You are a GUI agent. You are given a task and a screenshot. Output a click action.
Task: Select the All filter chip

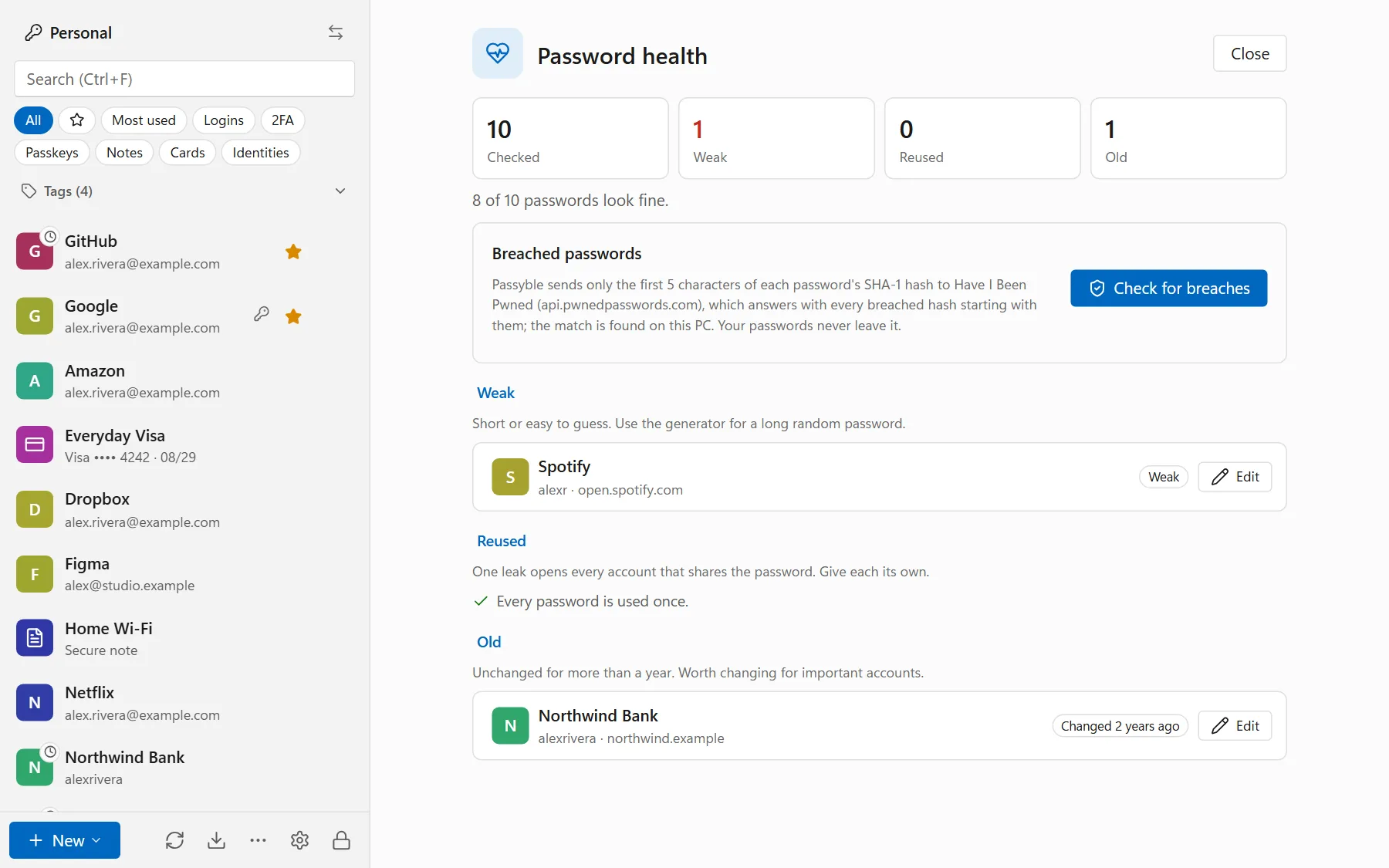click(x=33, y=120)
